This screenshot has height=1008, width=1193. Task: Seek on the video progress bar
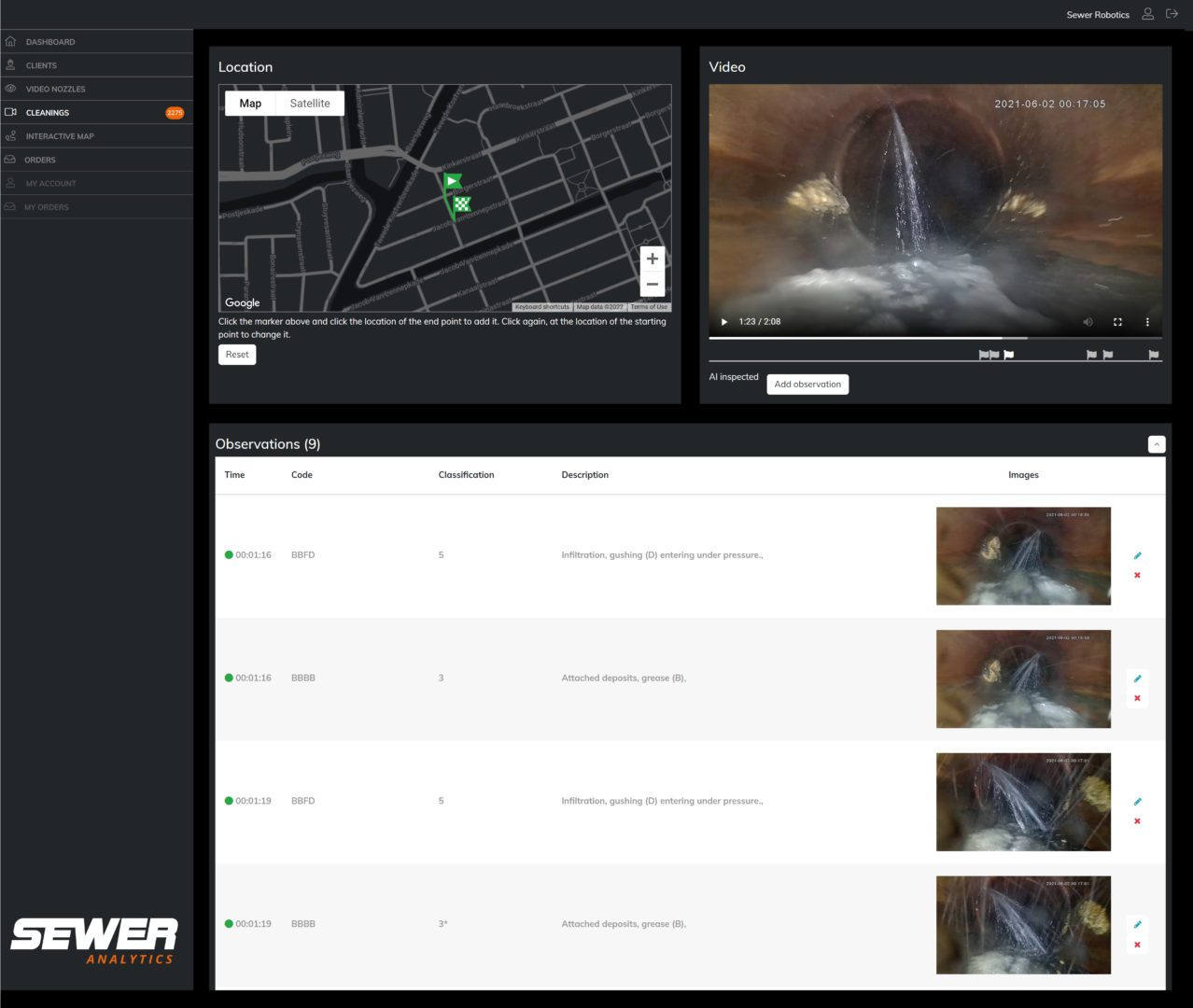point(935,338)
